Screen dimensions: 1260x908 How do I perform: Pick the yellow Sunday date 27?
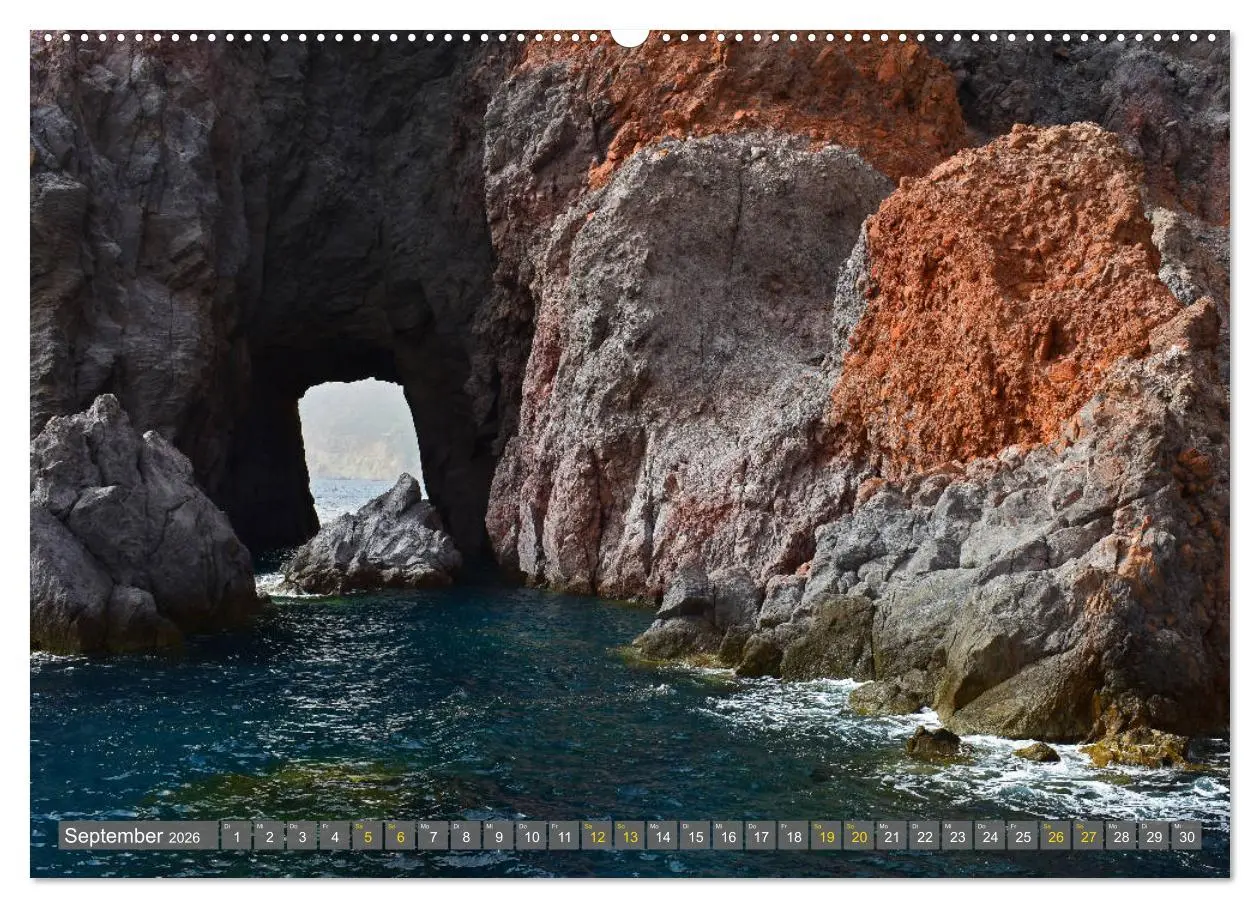click(x=1087, y=836)
